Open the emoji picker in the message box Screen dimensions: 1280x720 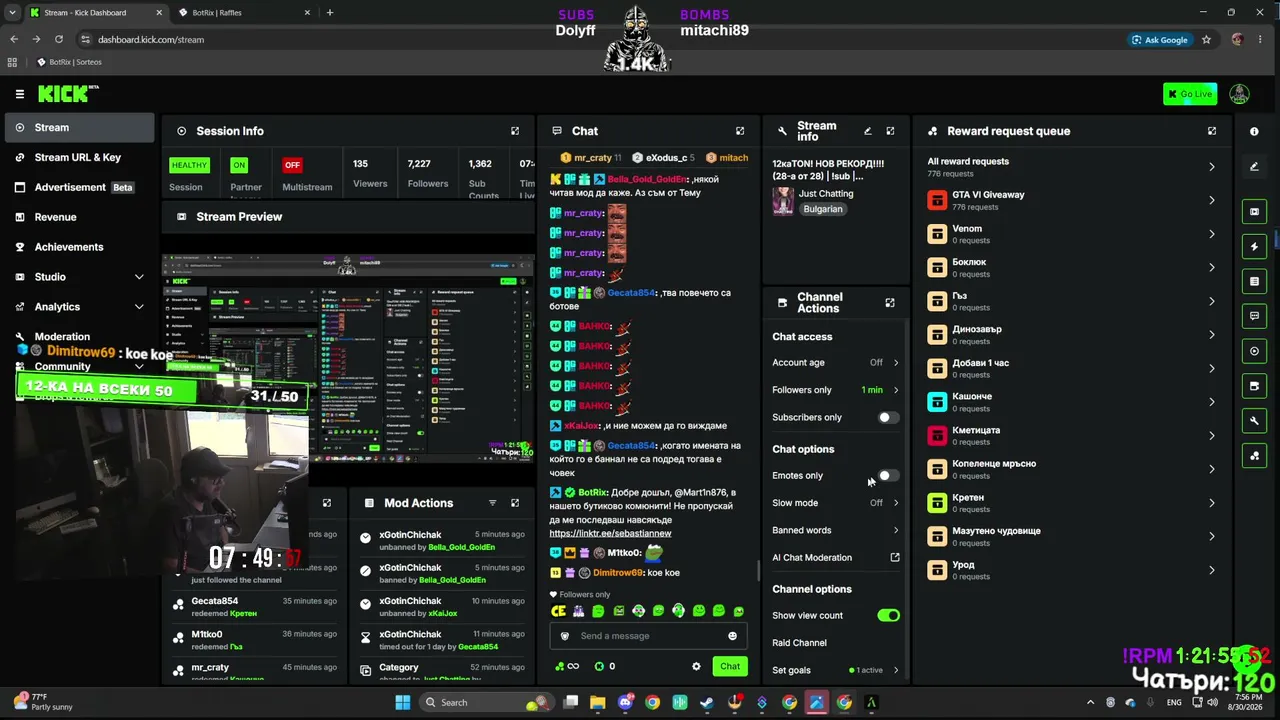click(732, 636)
